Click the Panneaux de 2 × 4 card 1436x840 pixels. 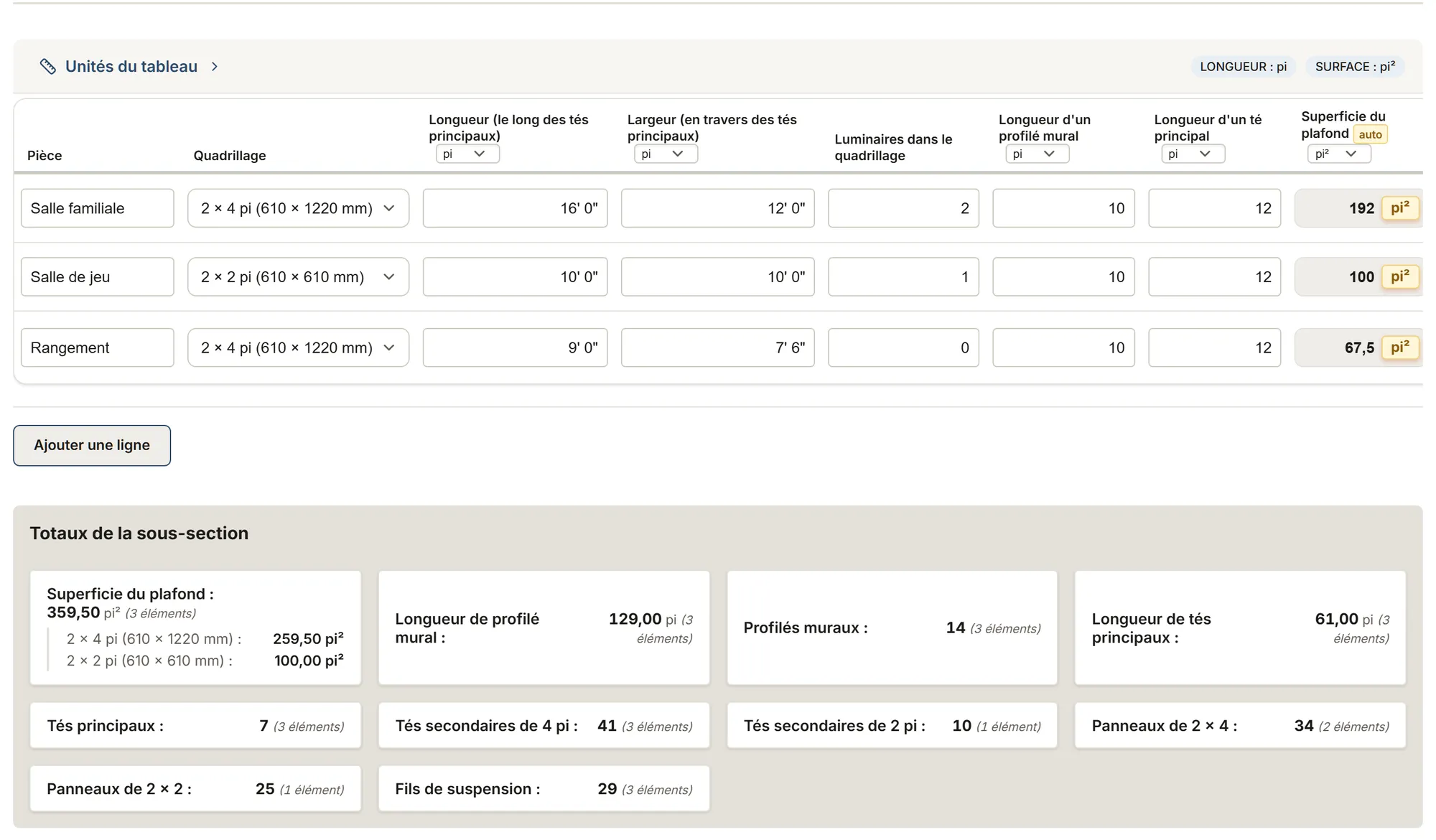[x=1240, y=726]
